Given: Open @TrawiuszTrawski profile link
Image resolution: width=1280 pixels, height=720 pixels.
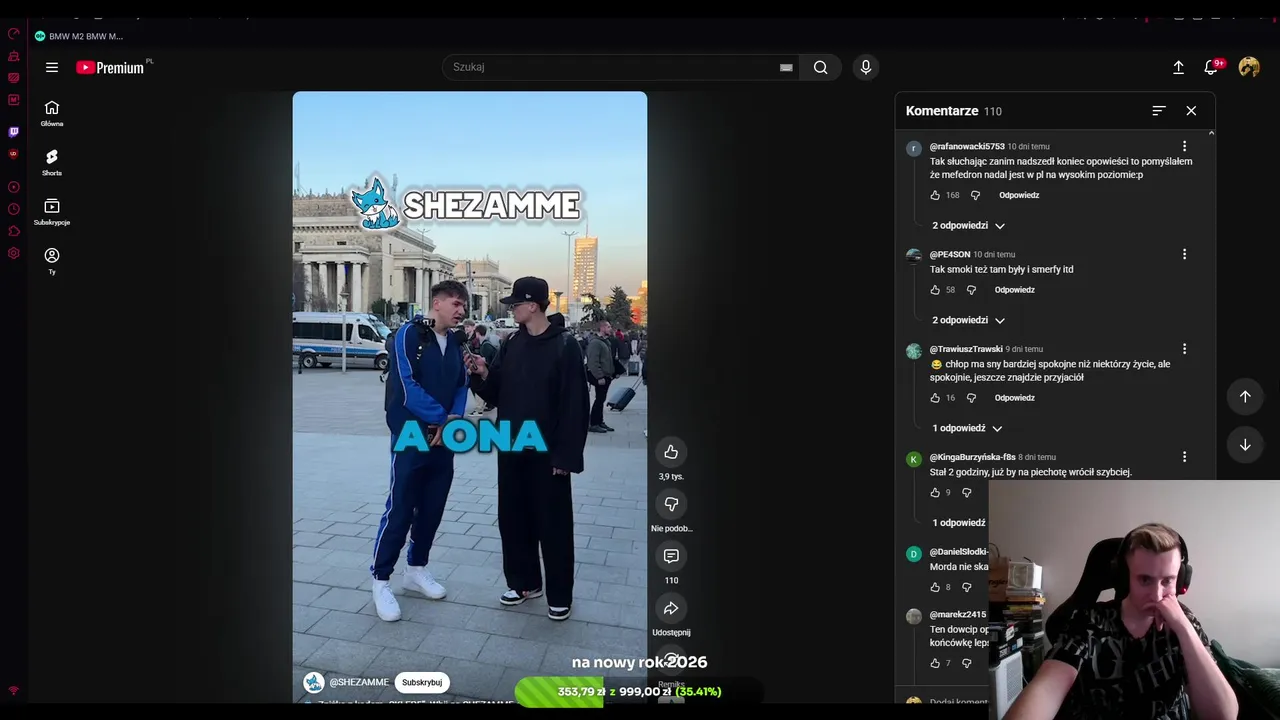Looking at the screenshot, I should (966, 349).
